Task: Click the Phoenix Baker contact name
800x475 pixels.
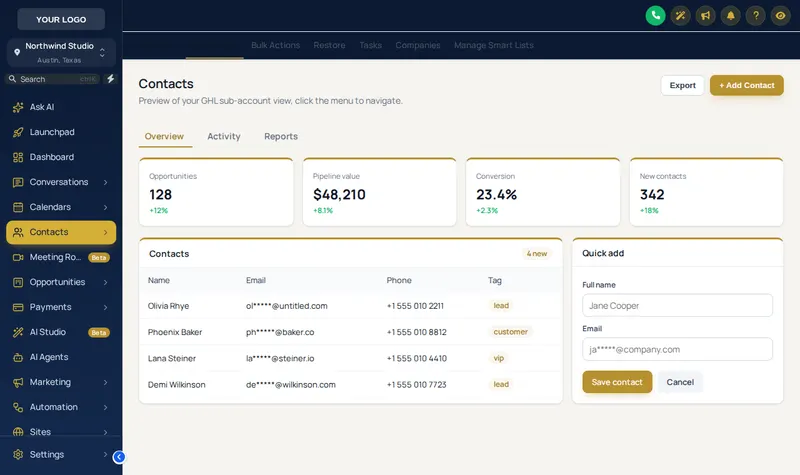Action: coord(175,332)
